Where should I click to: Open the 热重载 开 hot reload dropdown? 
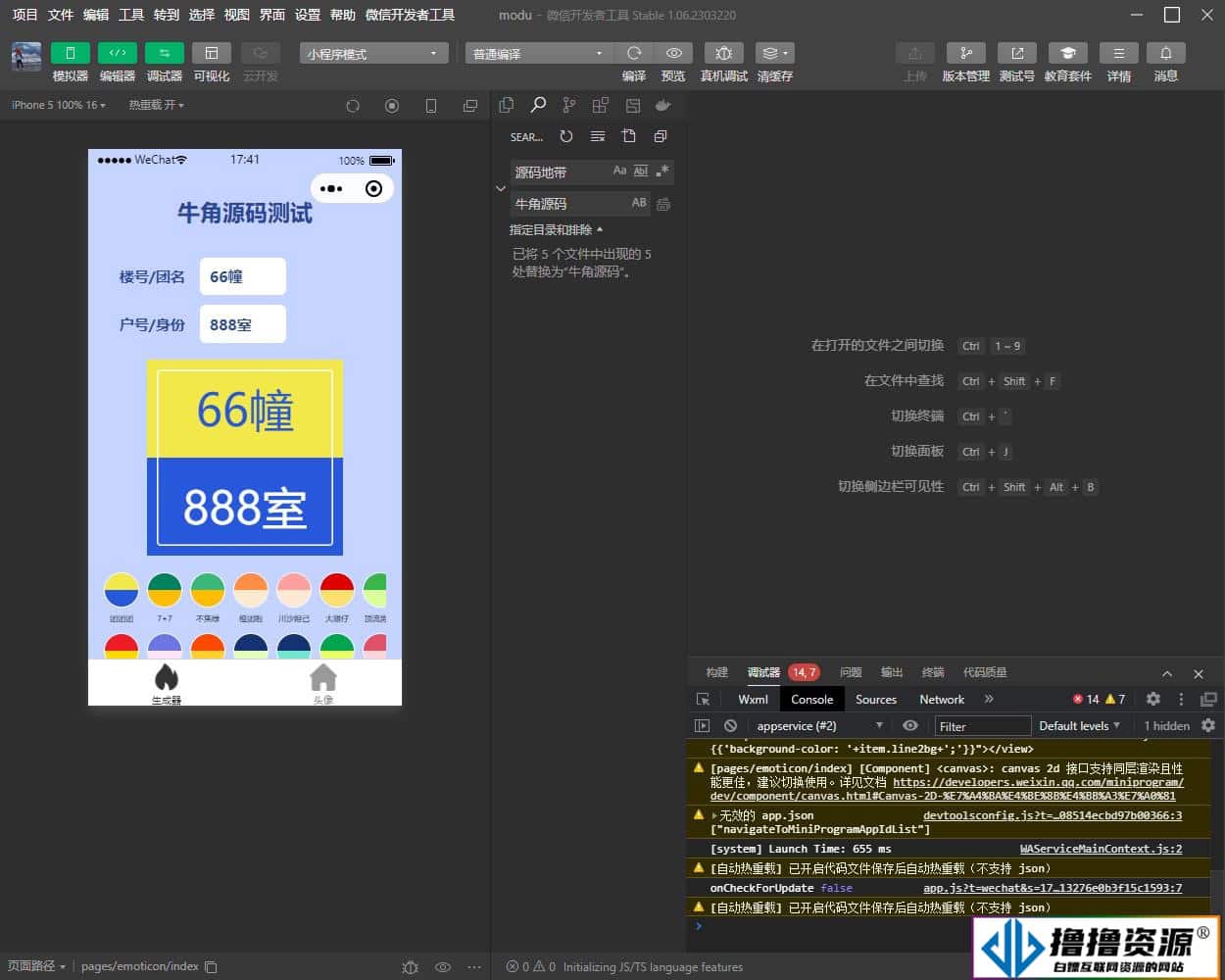157,105
